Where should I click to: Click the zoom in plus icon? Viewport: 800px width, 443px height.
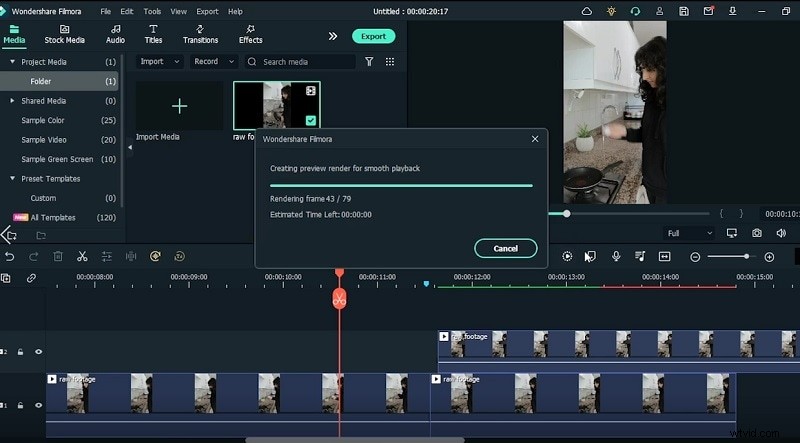pos(769,257)
